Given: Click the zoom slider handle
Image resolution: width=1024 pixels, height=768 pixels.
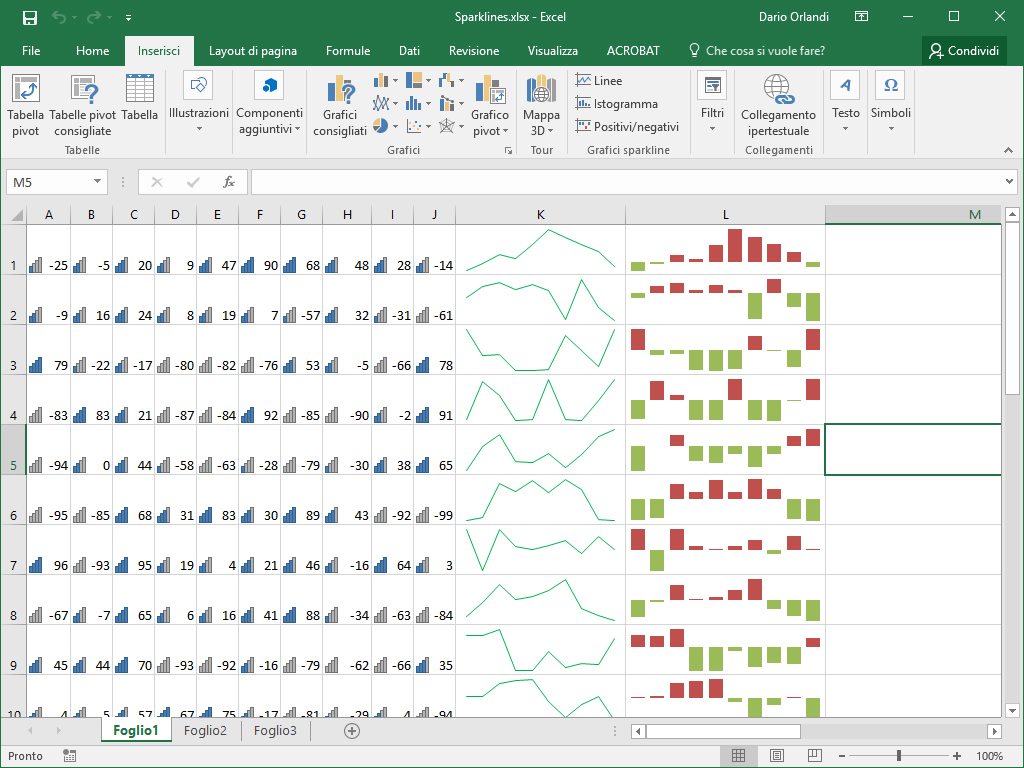Looking at the screenshot, I should (x=899, y=756).
